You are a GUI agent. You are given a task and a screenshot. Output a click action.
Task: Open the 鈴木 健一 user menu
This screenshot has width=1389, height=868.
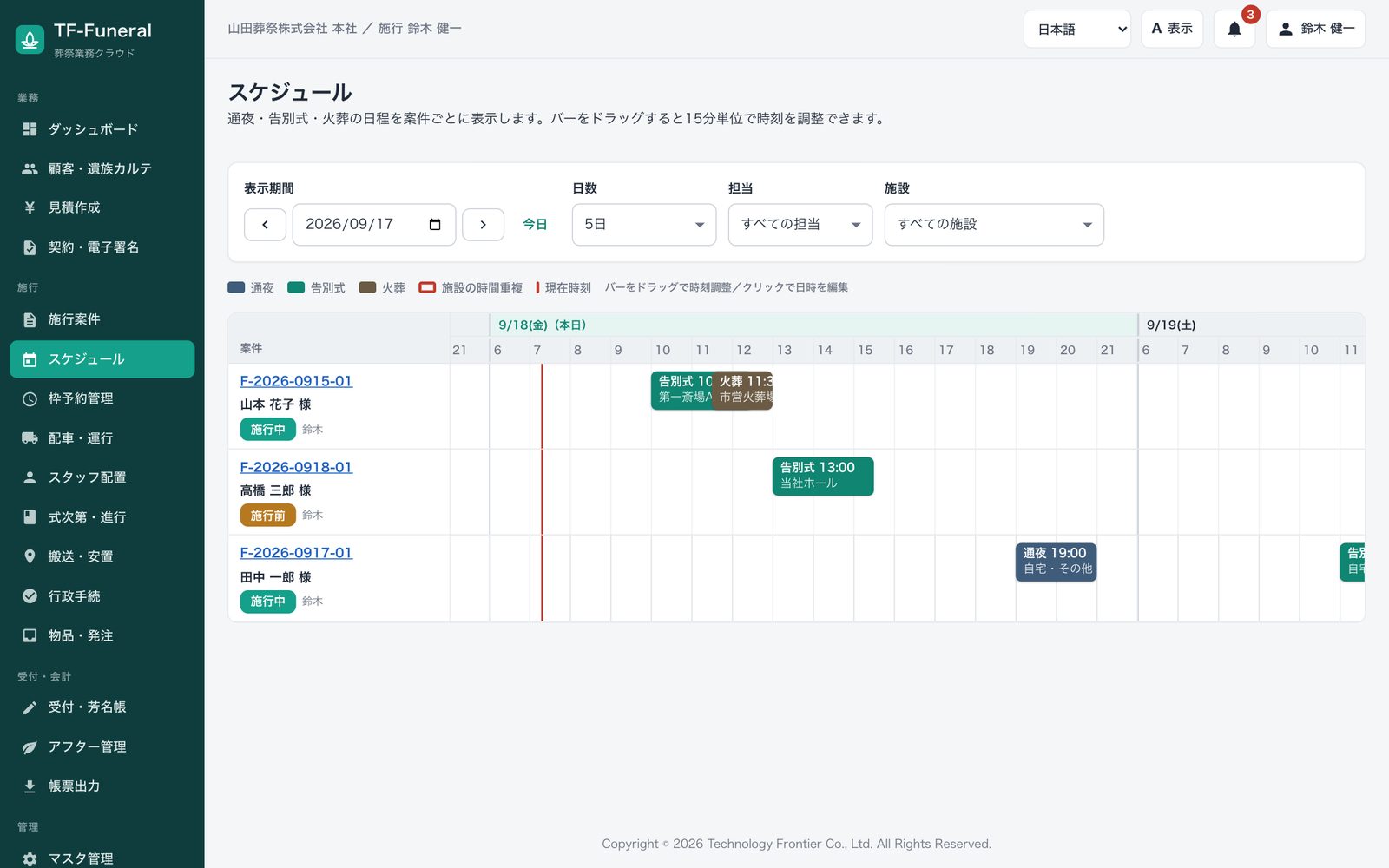1315,29
